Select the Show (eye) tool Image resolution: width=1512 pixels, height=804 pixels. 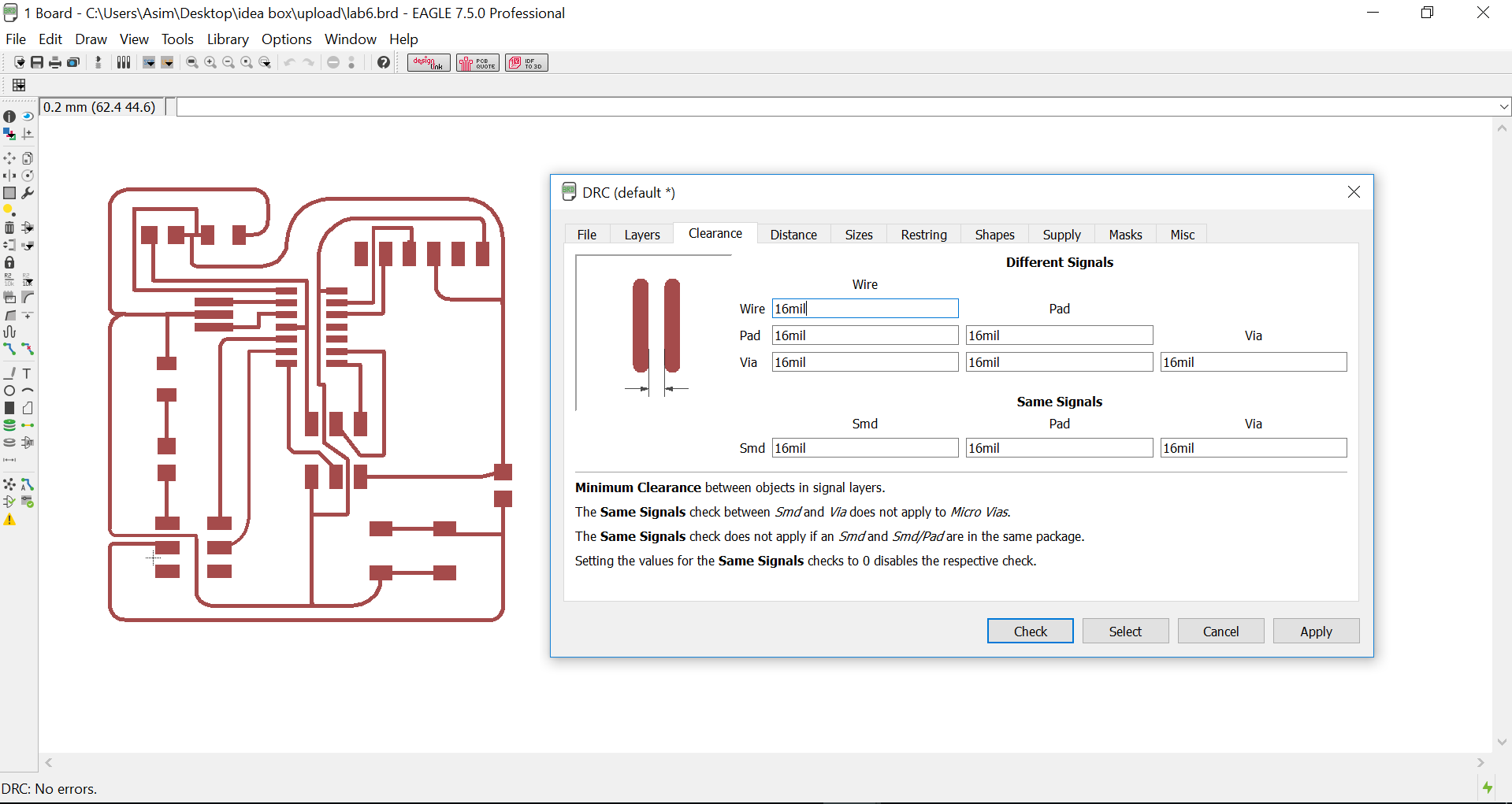click(x=28, y=116)
